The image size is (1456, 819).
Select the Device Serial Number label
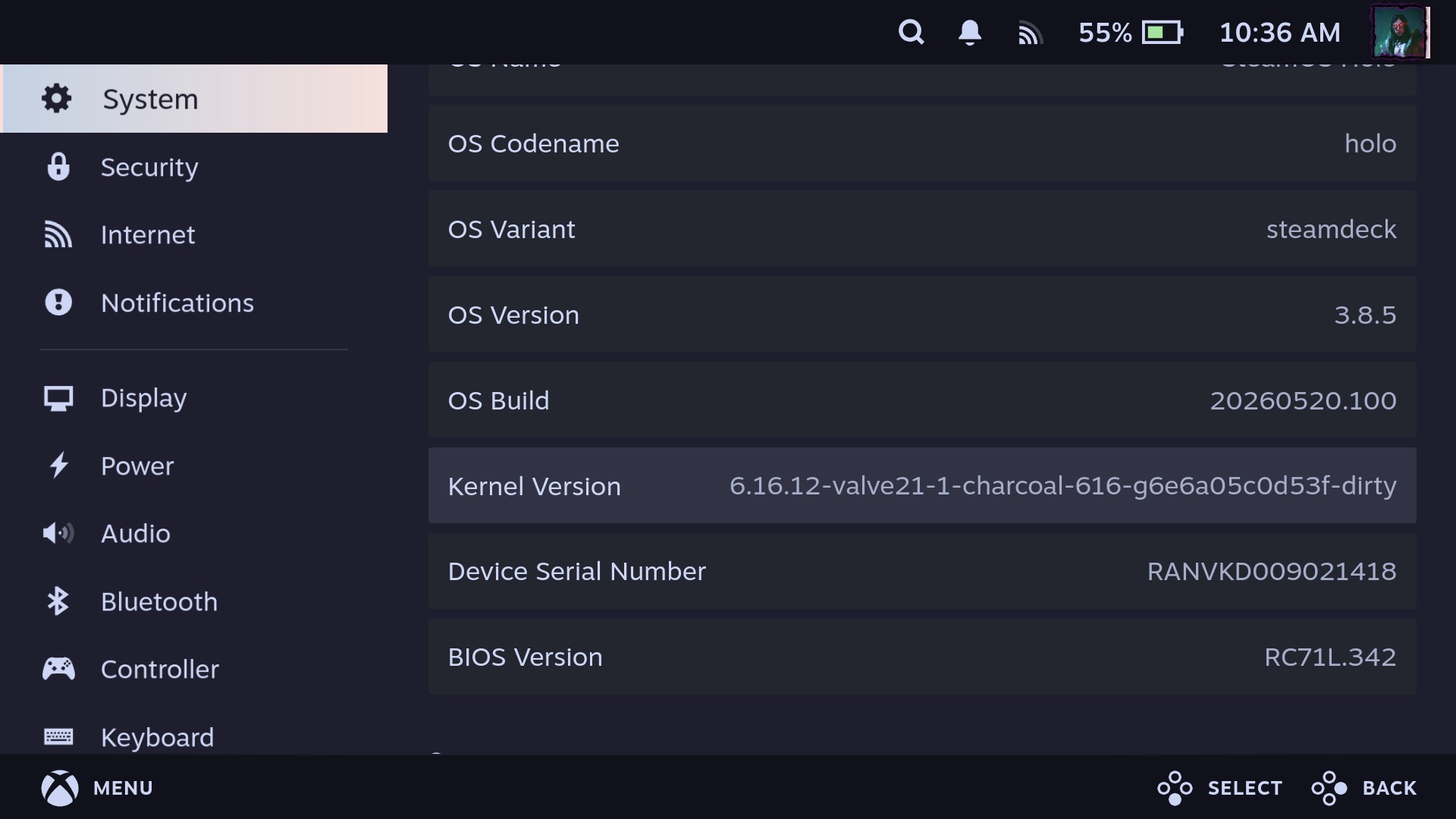click(576, 571)
